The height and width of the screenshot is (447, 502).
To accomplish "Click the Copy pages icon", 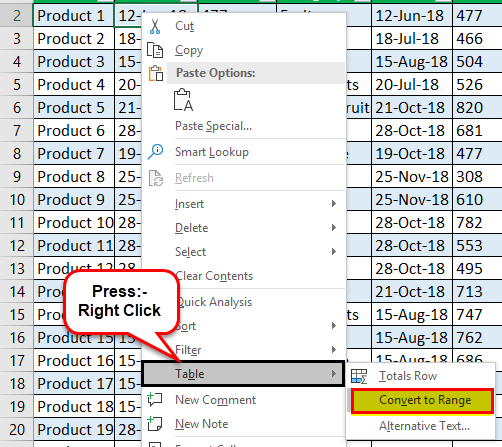I will (x=155, y=50).
